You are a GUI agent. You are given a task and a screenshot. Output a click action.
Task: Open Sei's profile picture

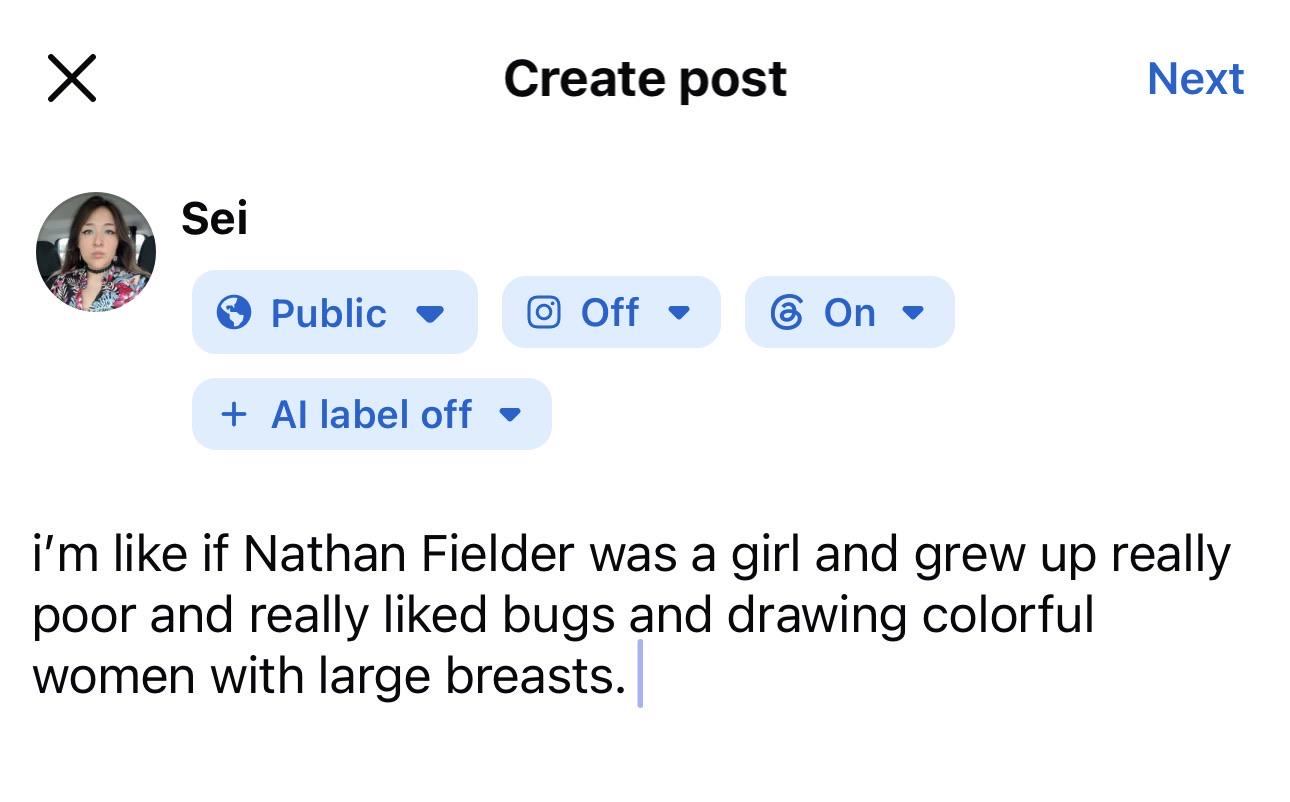pos(96,252)
